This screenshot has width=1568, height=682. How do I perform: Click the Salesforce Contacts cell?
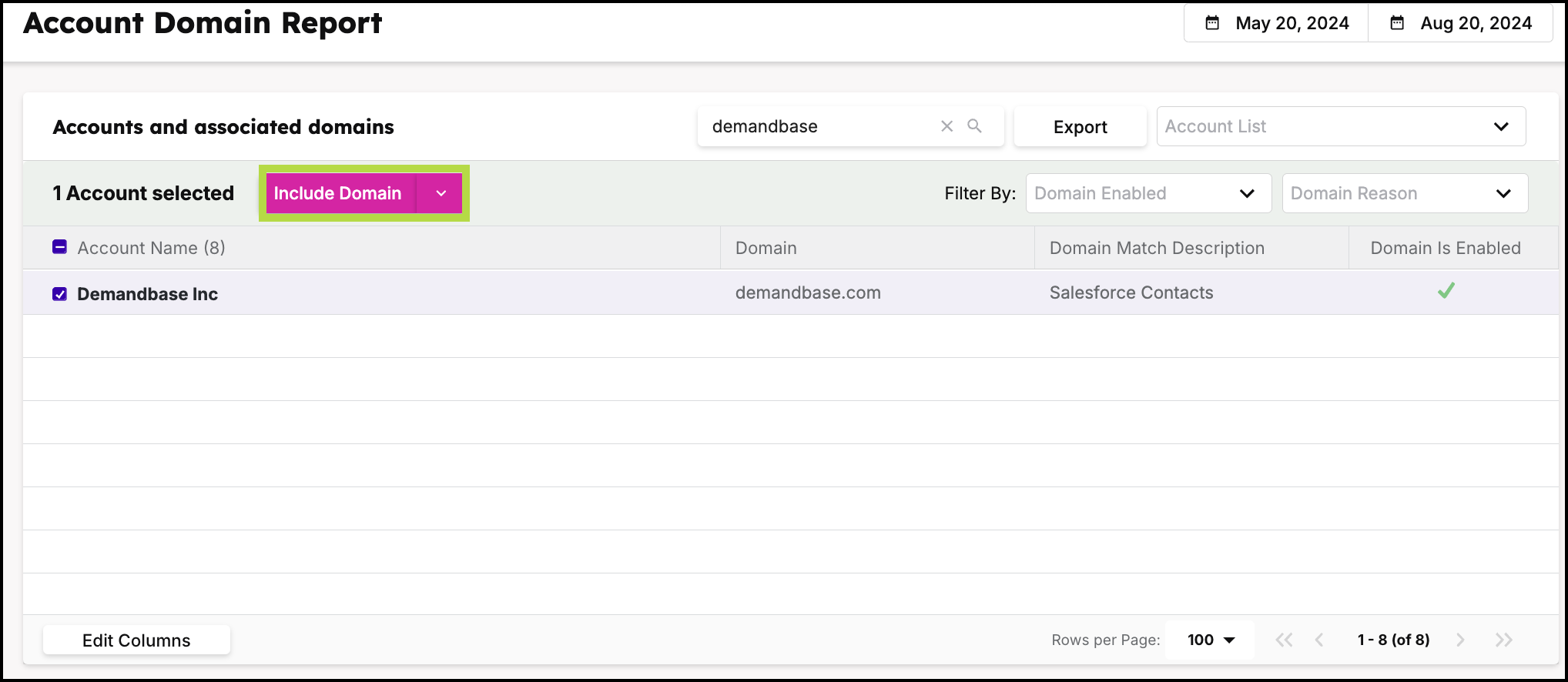tap(1131, 293)
